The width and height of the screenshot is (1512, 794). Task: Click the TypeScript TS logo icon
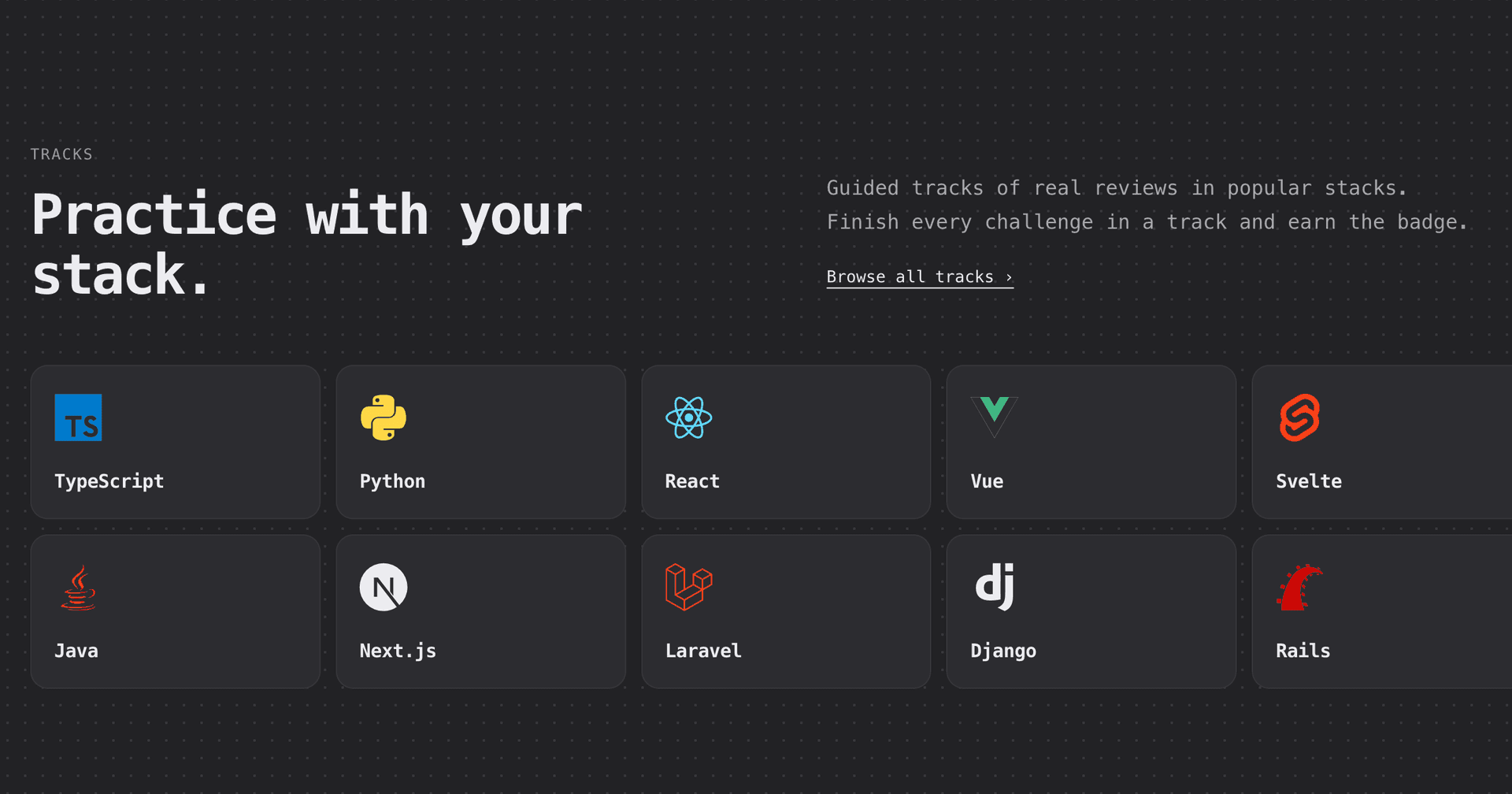tap(78, 417)
